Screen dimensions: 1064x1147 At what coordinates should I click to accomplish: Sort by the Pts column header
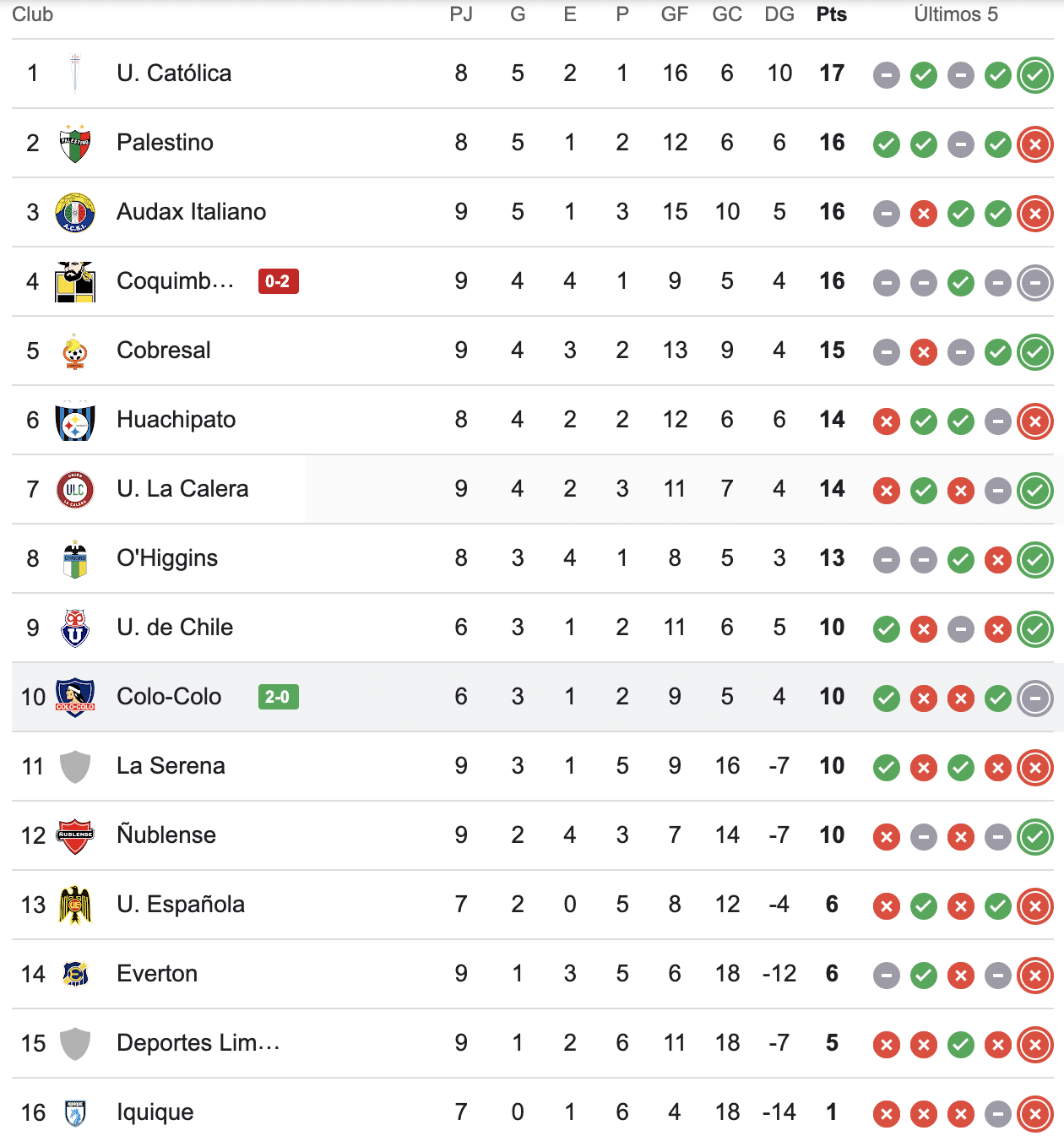pyautogui.click(x=831, y=14)
